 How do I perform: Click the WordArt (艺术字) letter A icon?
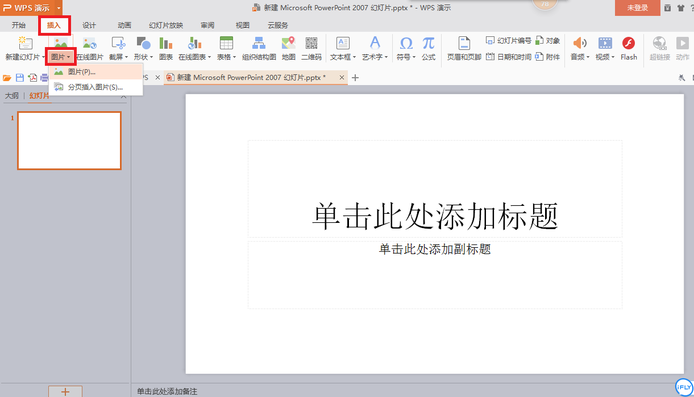tap(374, 43)
